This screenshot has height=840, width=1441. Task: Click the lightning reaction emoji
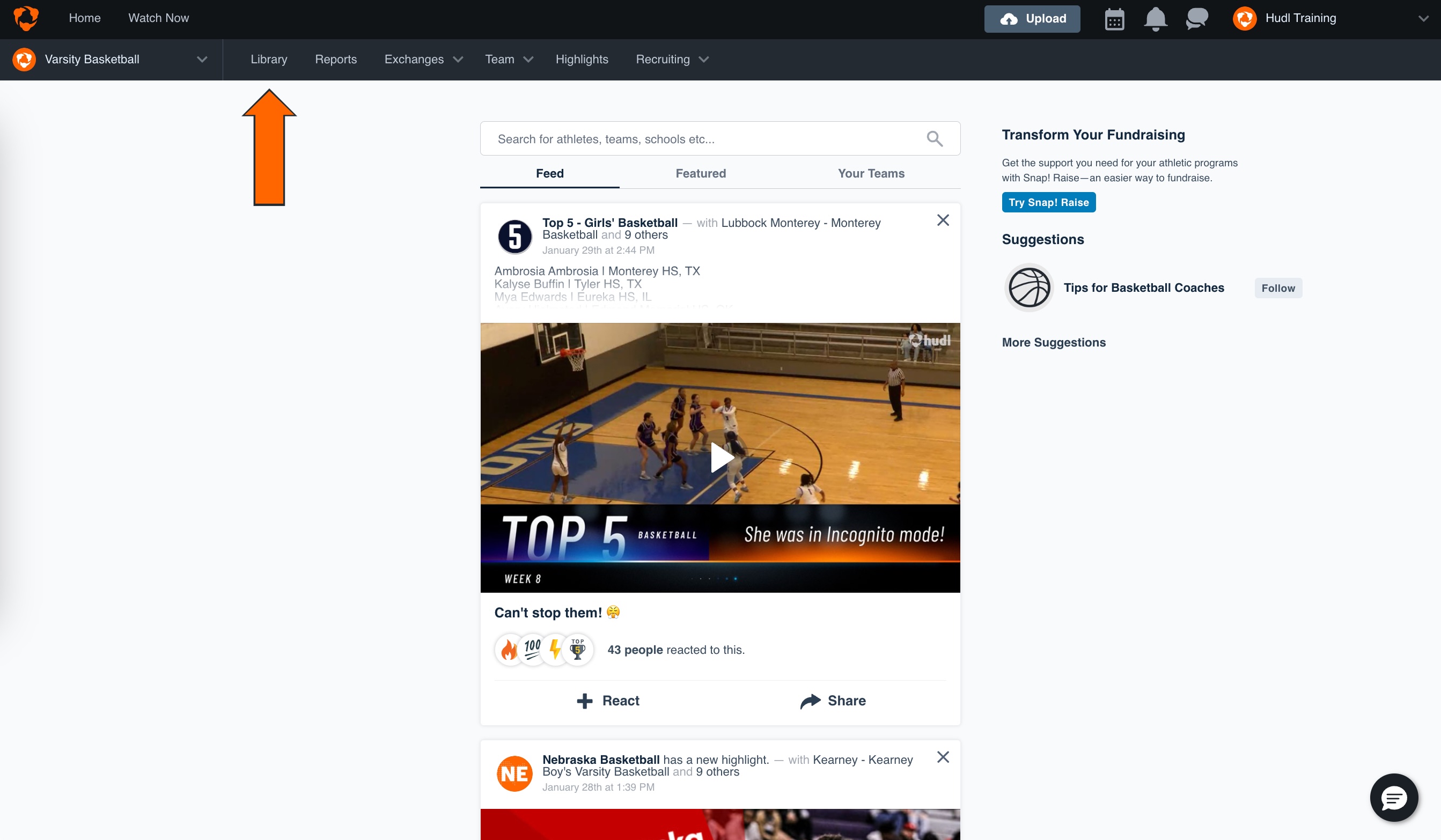pyautogui.click(x=554, y=650)
